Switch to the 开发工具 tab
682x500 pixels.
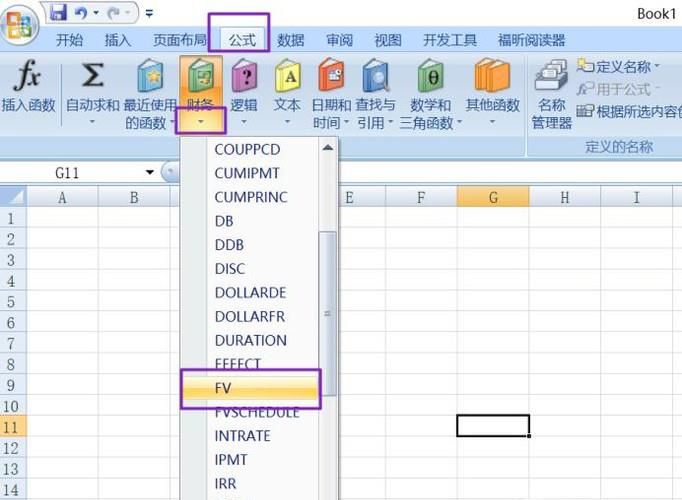(x=450, y=40)
